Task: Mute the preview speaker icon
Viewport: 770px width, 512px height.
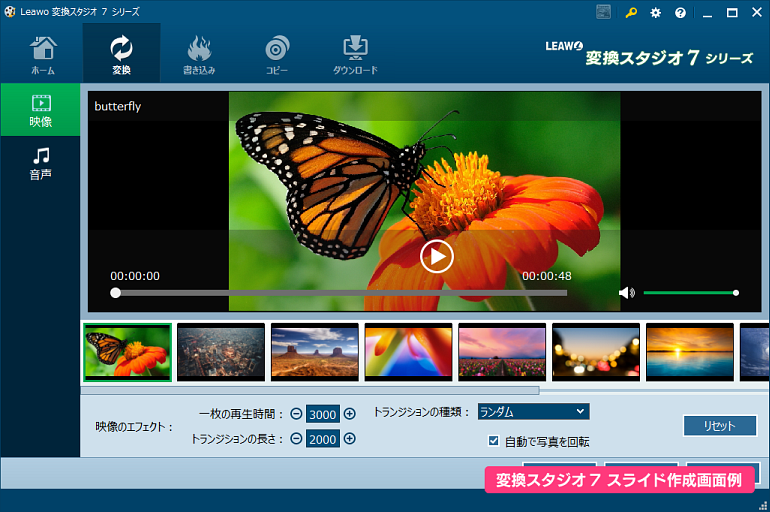Action: 627,293
